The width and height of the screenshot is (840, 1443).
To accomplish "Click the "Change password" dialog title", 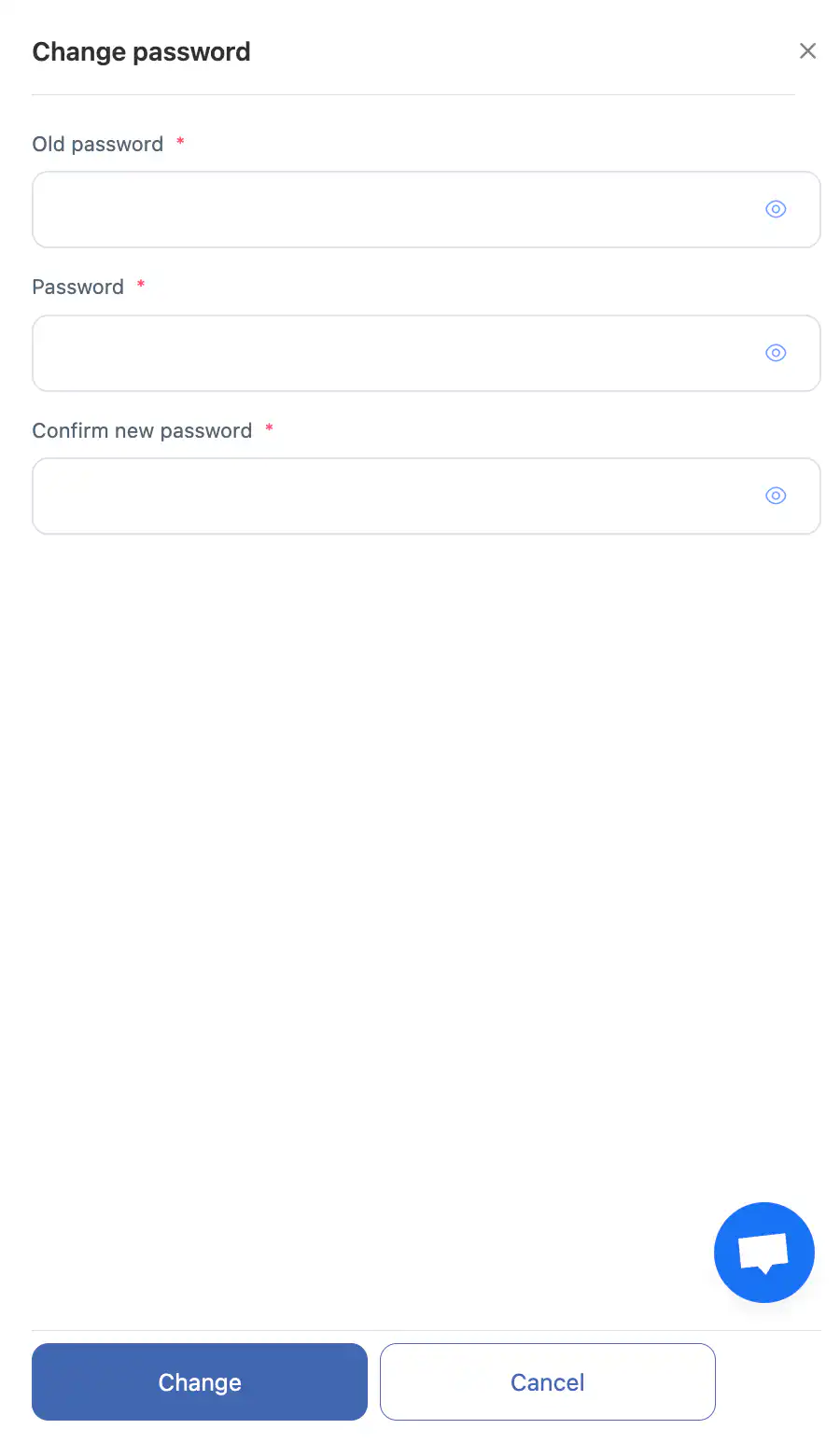I will [x=141, y=51].
